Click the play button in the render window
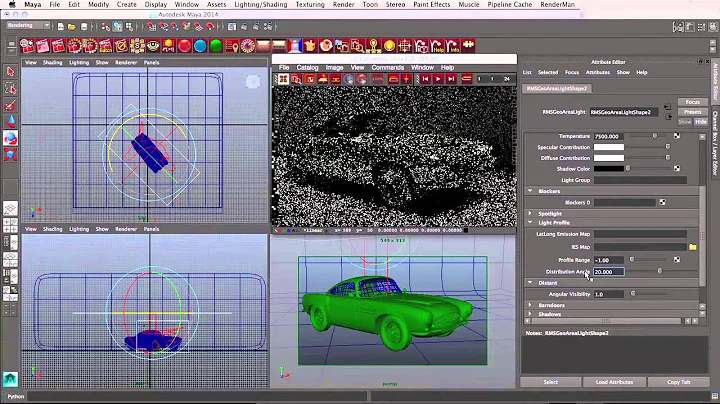This screenshot has width=720, height=404. pyautogui.click(x=438, y=79)
